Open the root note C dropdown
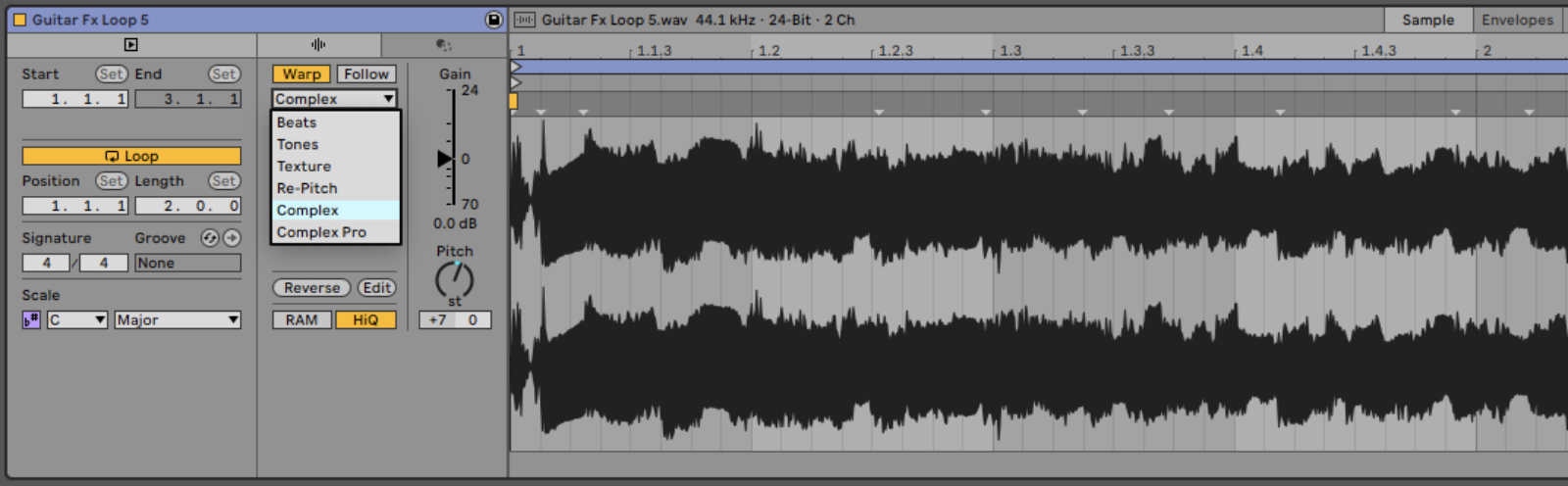1568x486 pixels. pos(77,320)
